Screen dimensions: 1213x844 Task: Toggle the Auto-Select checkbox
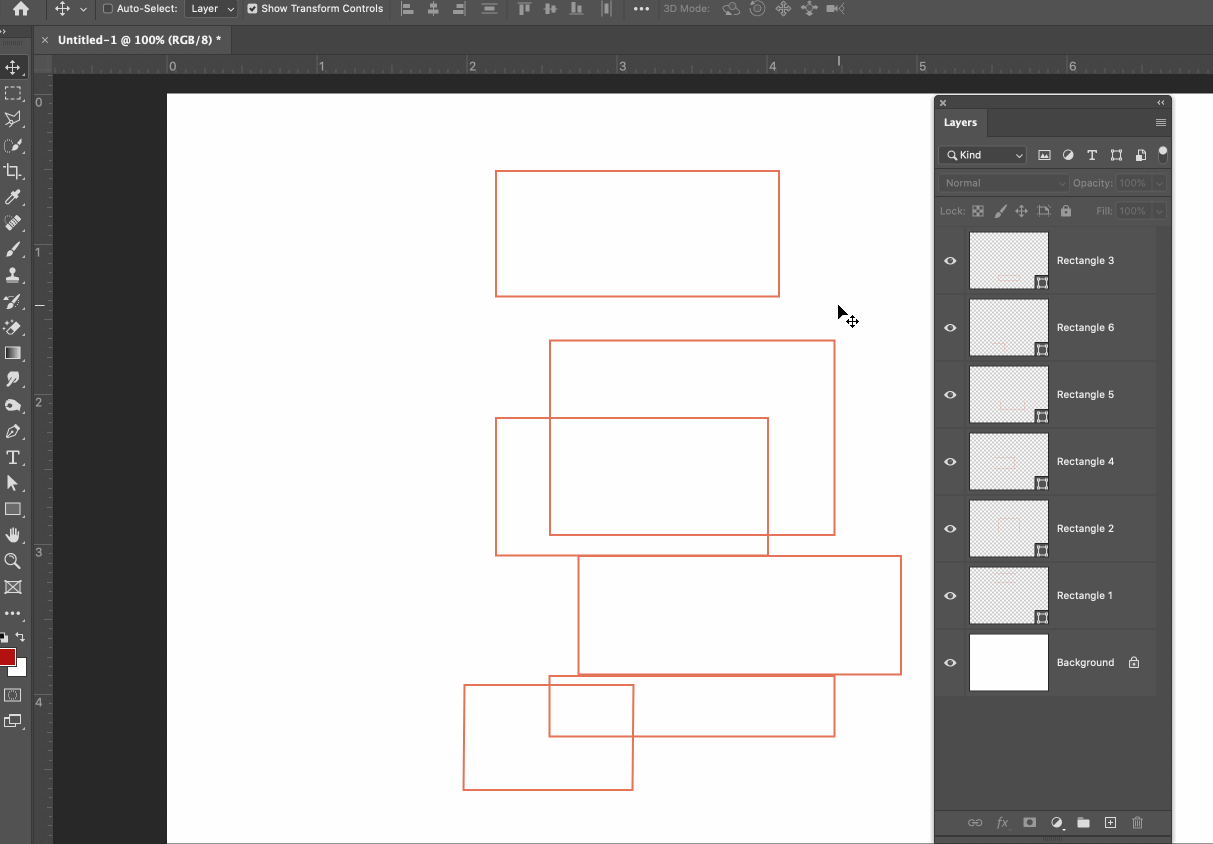(108, 8)
